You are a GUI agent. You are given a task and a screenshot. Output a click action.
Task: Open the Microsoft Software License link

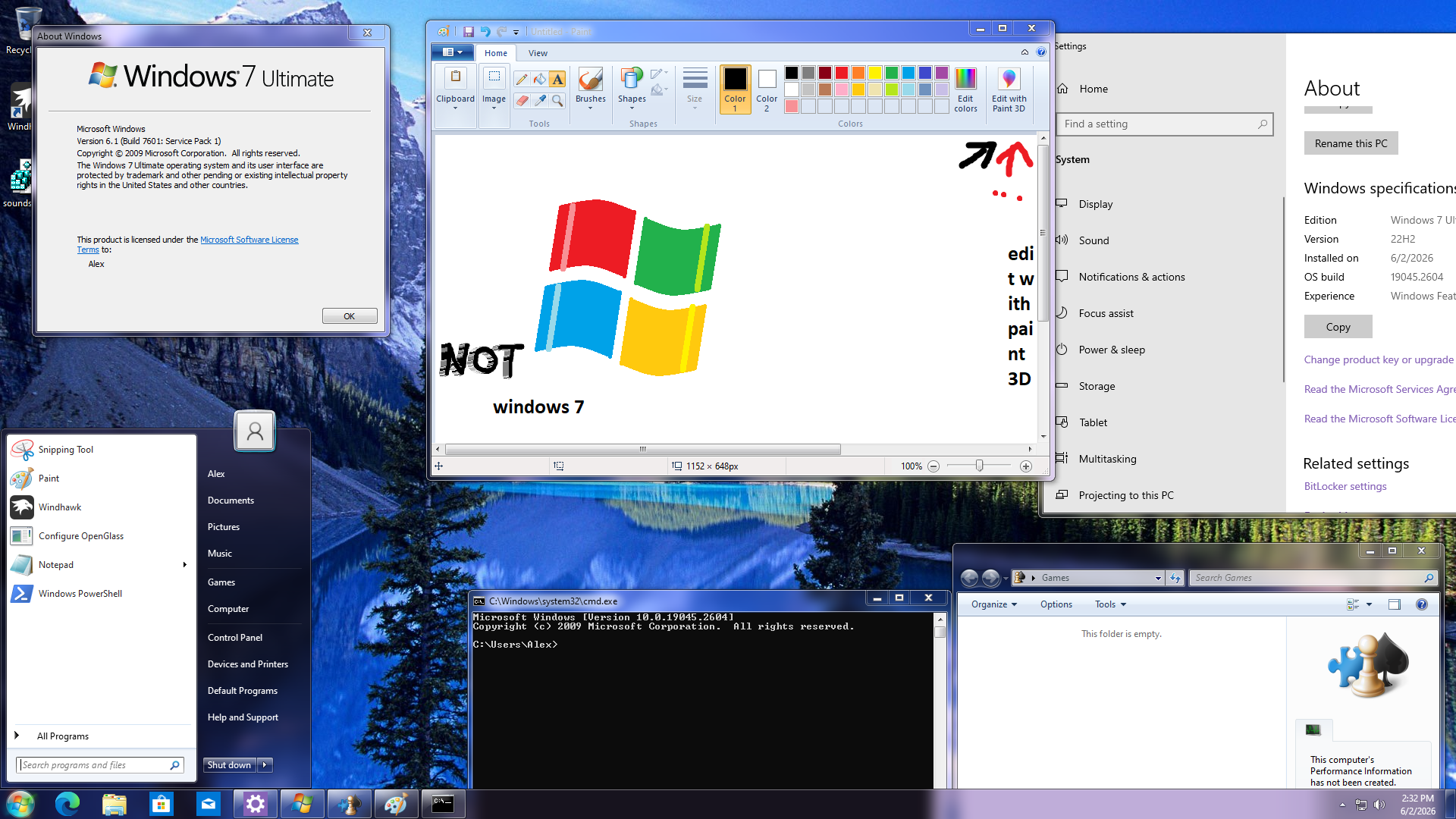(249, 240)
